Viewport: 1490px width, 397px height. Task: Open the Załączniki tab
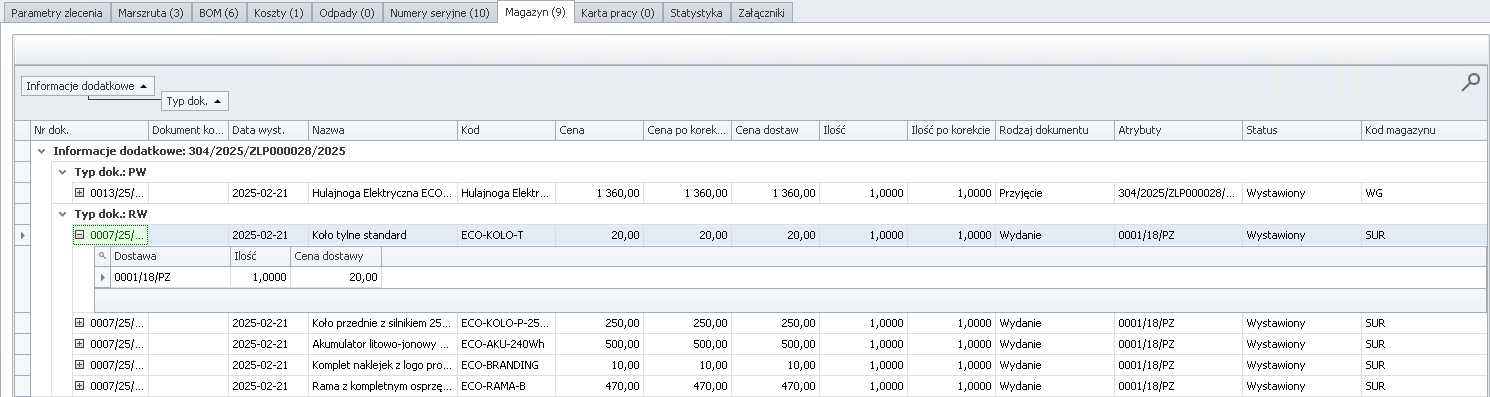tap(762, 14)
